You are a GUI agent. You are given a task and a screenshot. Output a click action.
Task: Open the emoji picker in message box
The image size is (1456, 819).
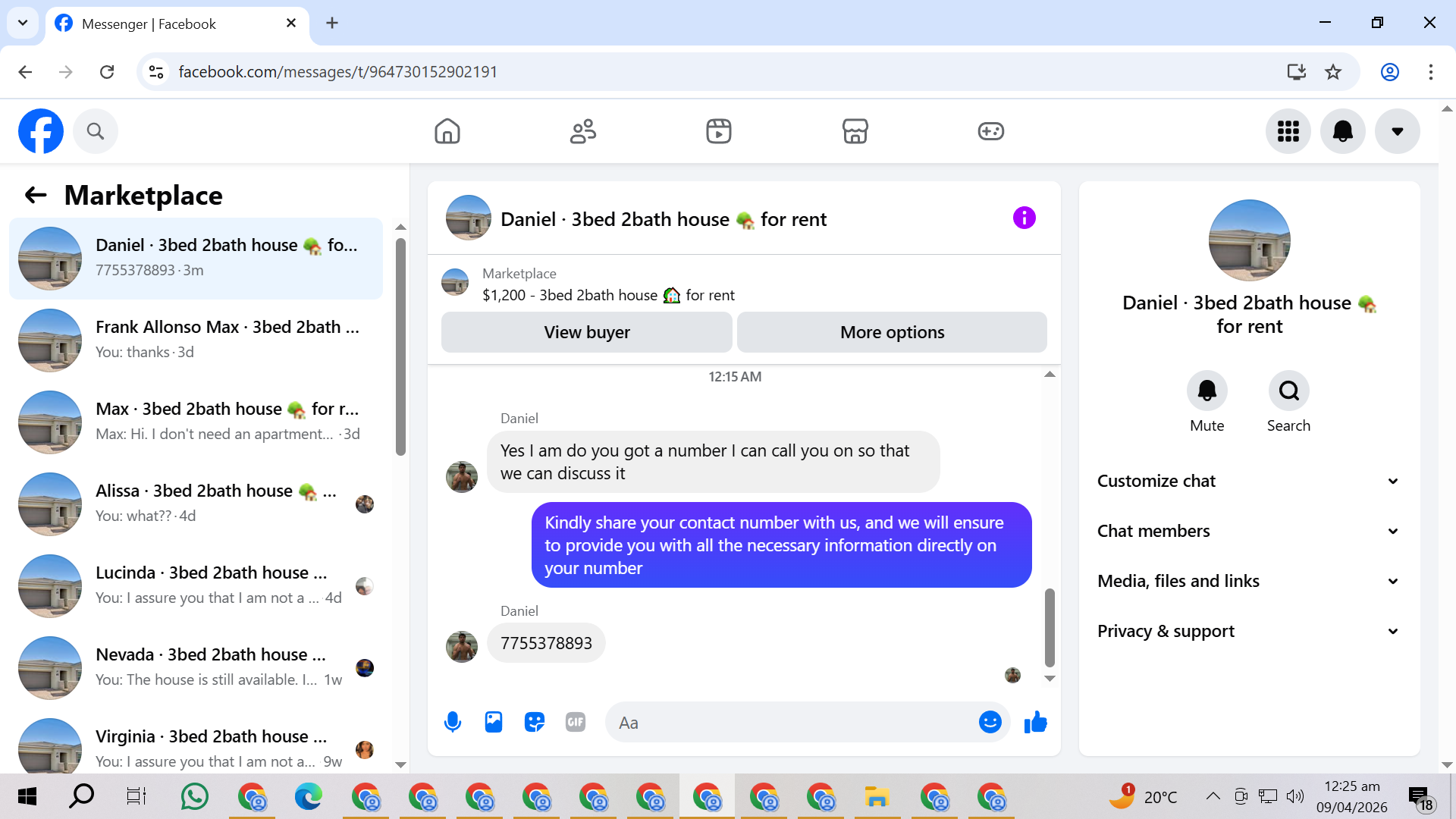990,722
